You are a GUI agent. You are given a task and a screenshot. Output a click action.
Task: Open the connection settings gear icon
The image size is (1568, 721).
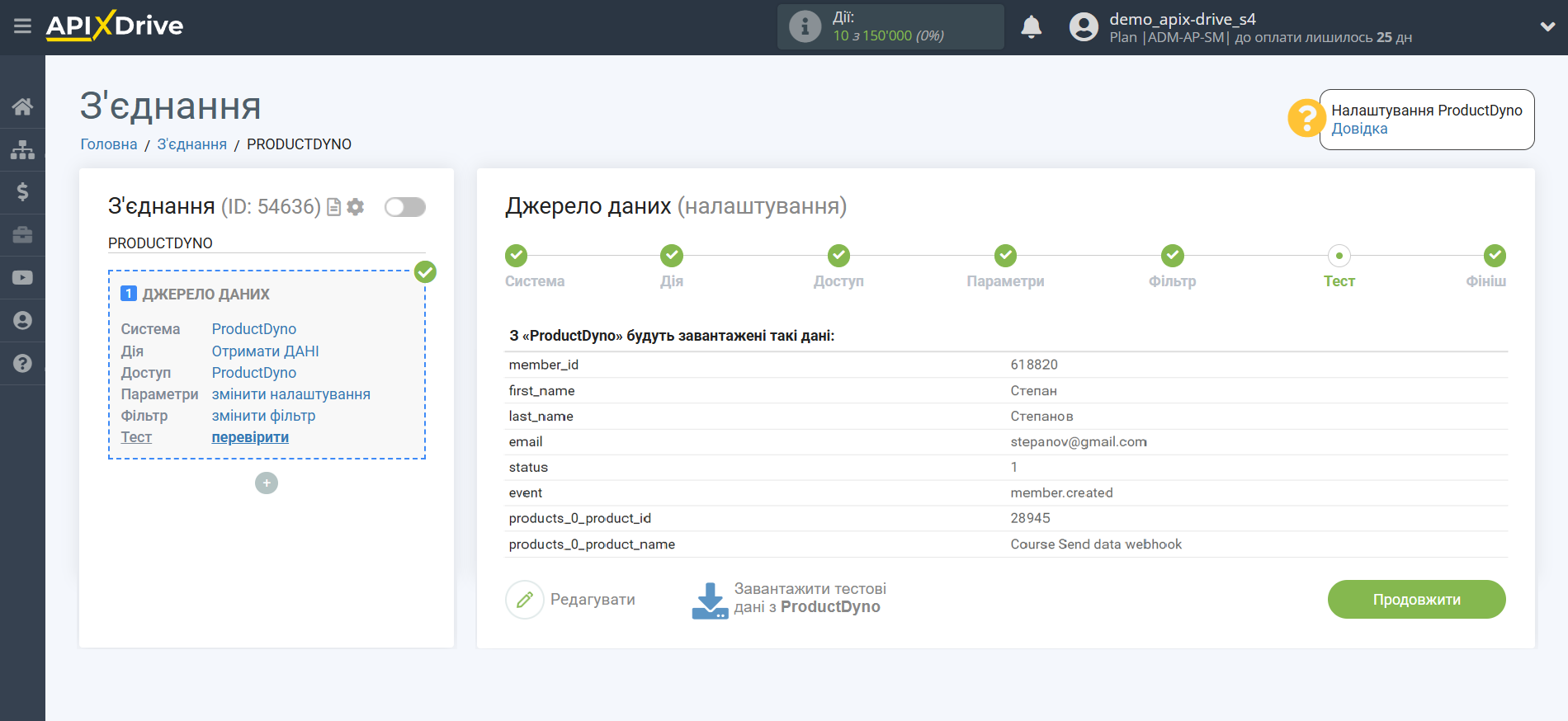tap(356, 207)
